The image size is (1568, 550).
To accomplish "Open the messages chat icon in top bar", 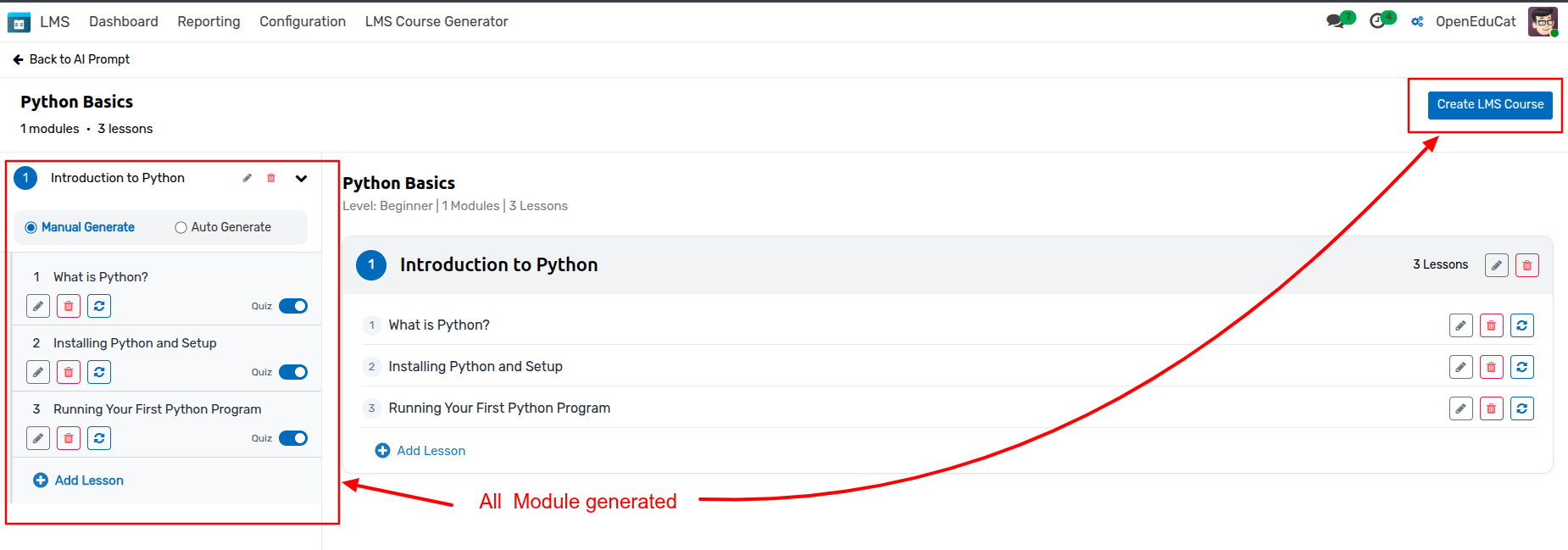I will (1337, 21).
